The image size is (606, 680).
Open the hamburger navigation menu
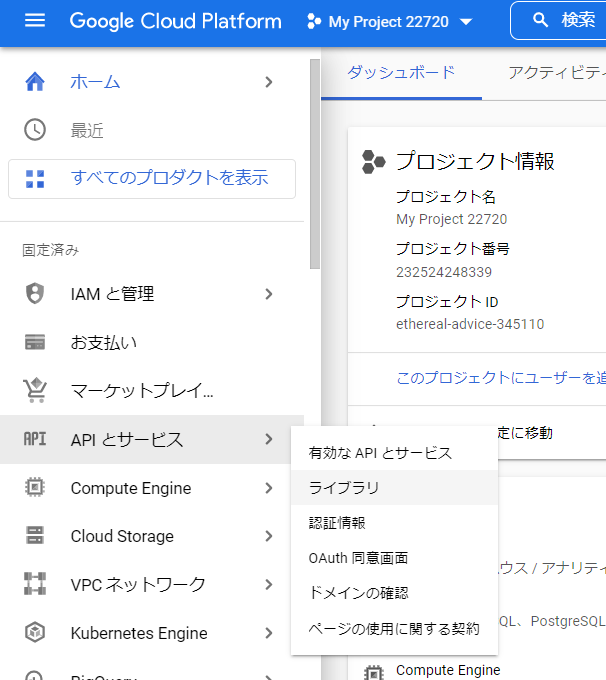[35, 20]
